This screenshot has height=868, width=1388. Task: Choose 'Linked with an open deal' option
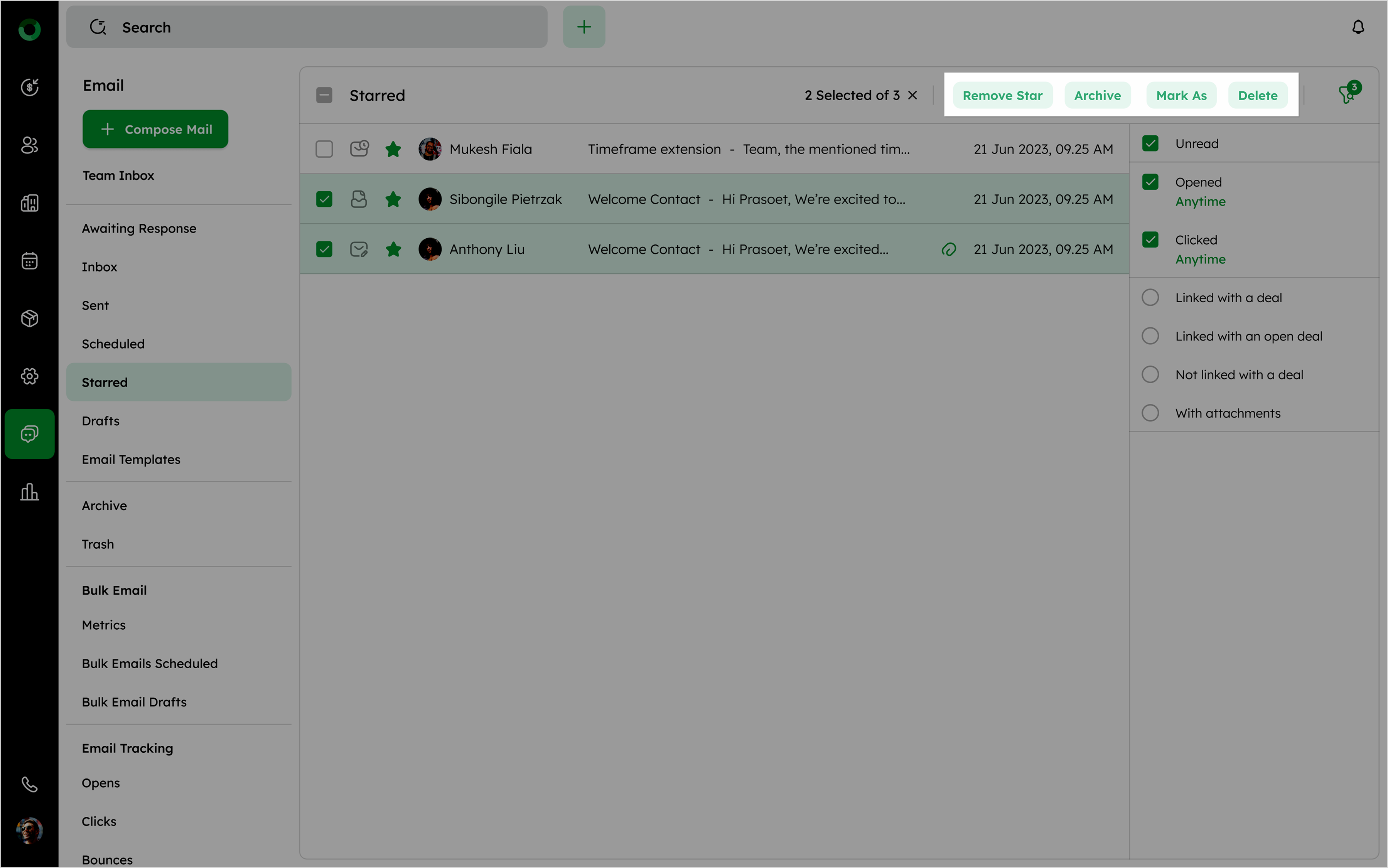[1150, 336]
